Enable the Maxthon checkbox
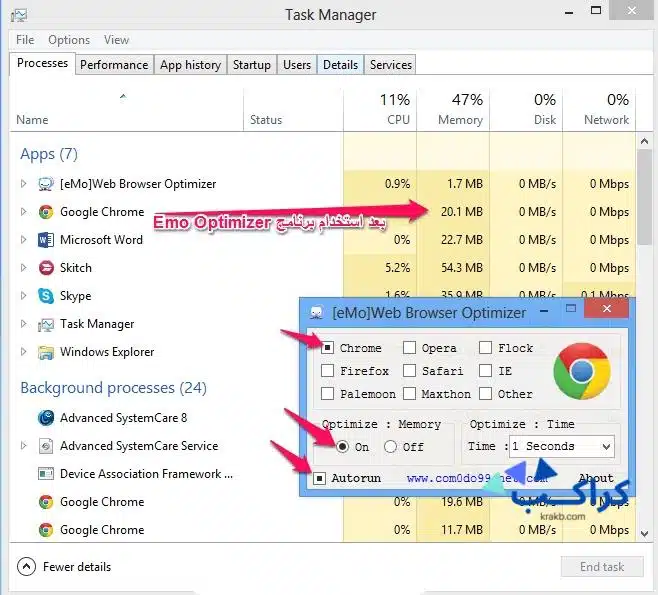 coord(409,394)
